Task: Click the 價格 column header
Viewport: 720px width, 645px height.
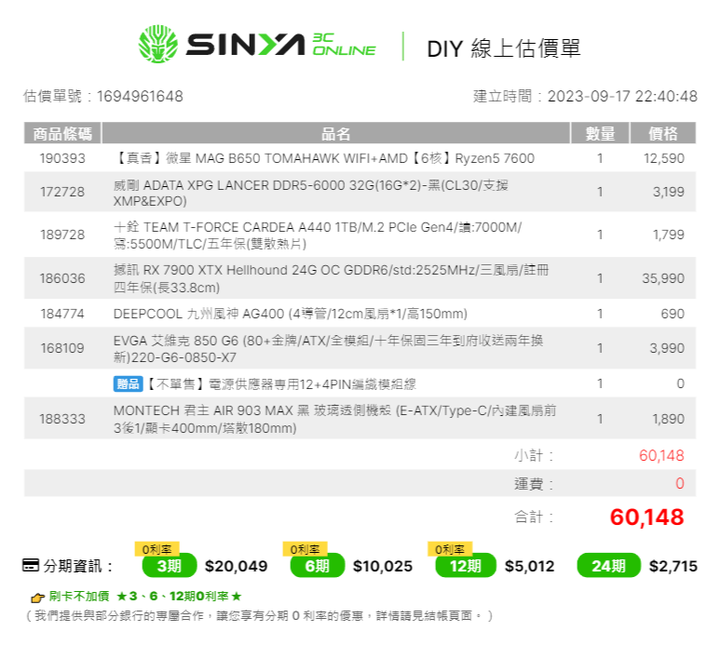Action: pos(663,134)
